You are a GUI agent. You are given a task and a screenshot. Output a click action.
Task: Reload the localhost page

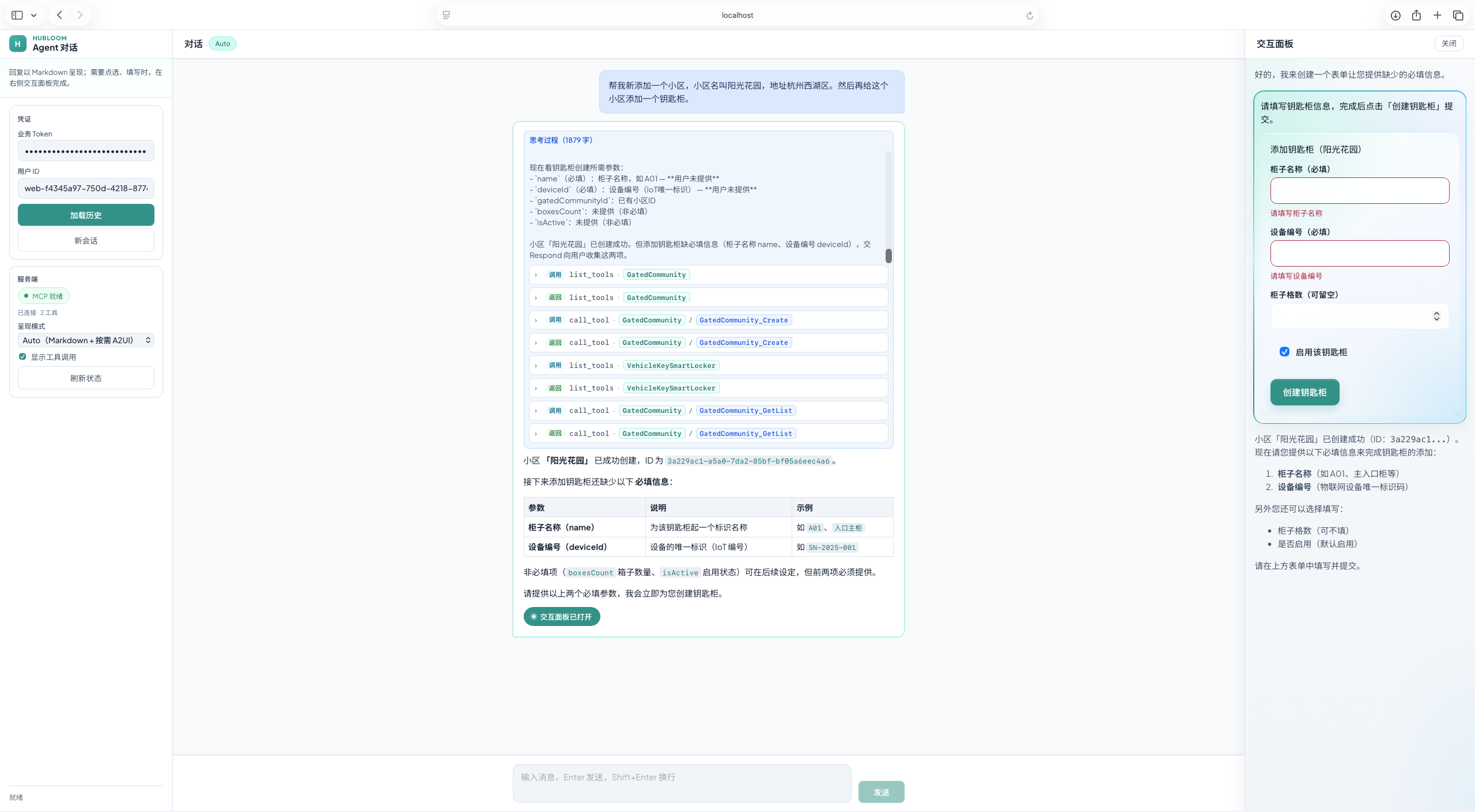[x=1030, y=16]
